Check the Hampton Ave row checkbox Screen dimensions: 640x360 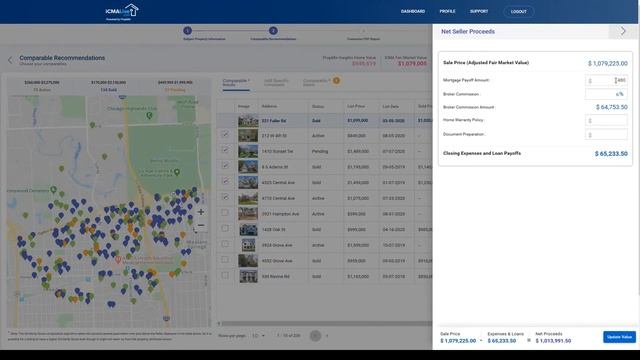(225, 213)
